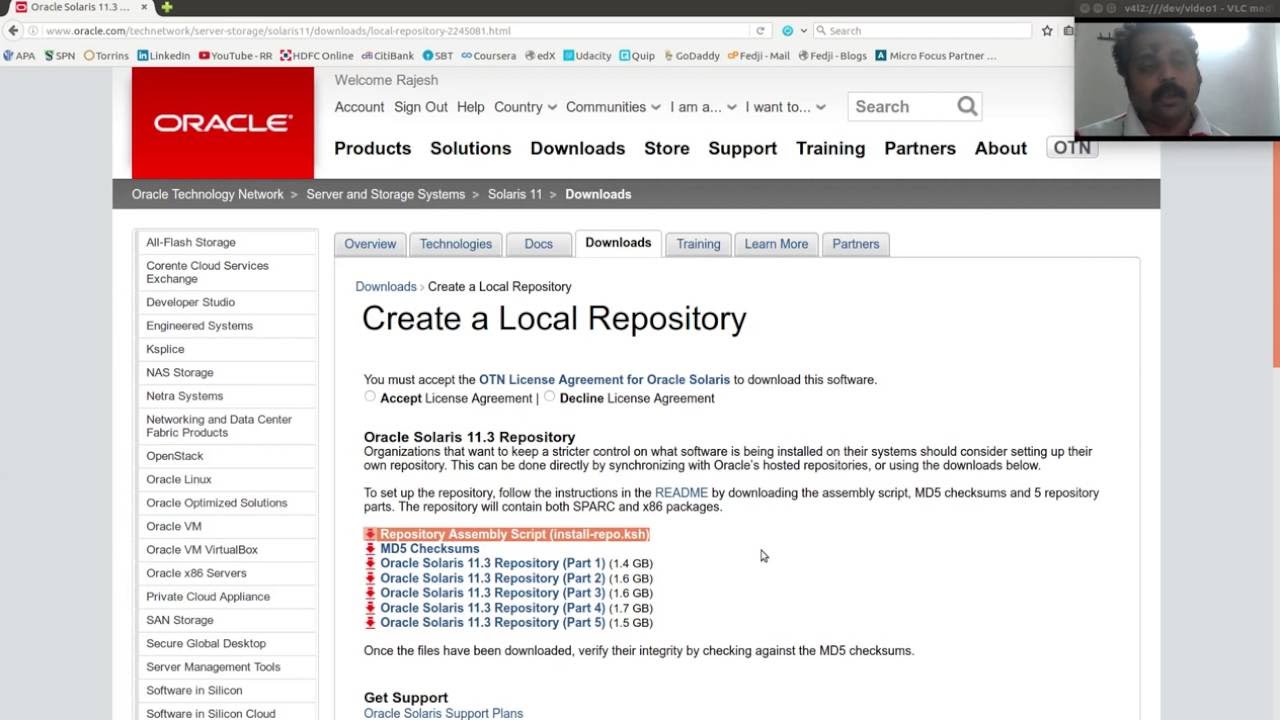Switch to the Training tab

[x=698, y=244]
